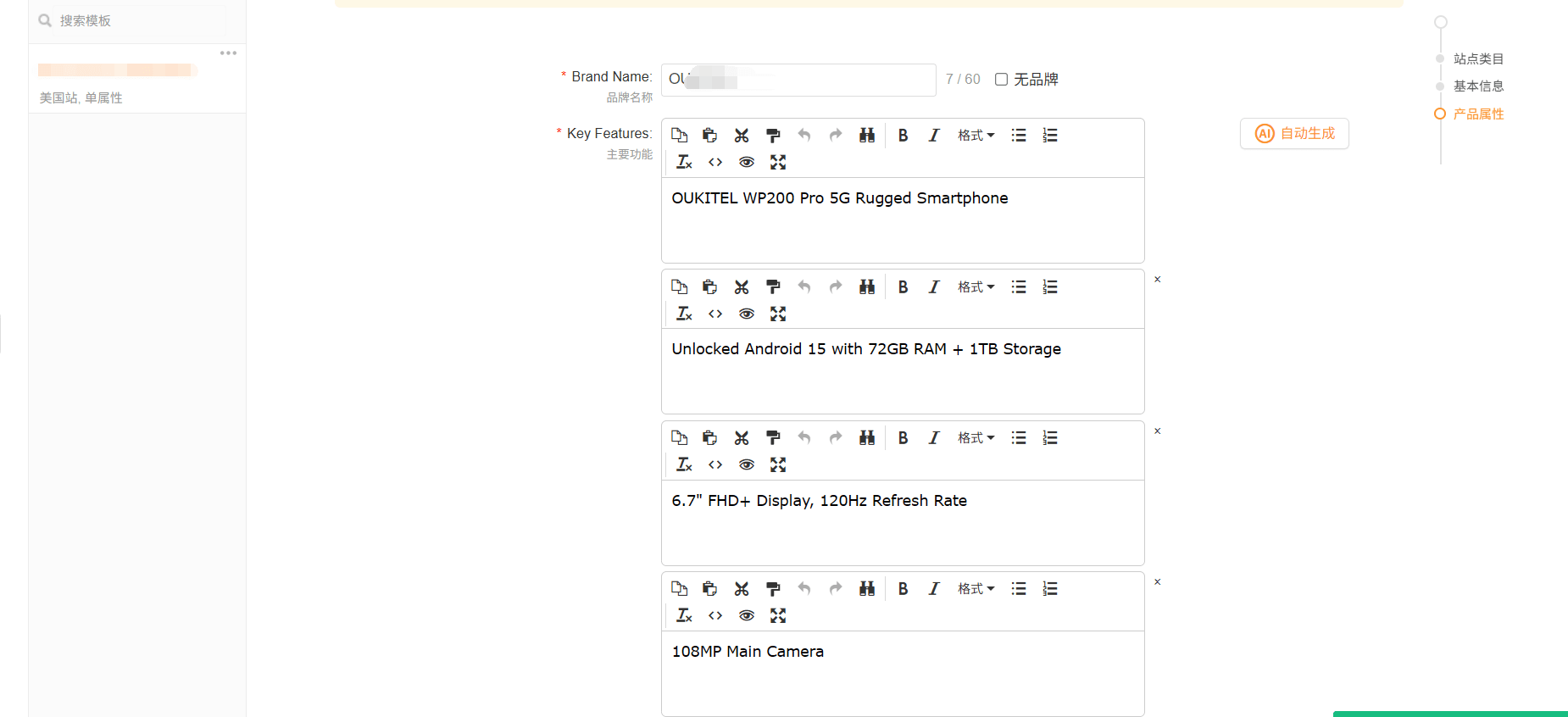Go fullscreen in the OUKITEL WP200 Pro editor

(x=778, y=162)
